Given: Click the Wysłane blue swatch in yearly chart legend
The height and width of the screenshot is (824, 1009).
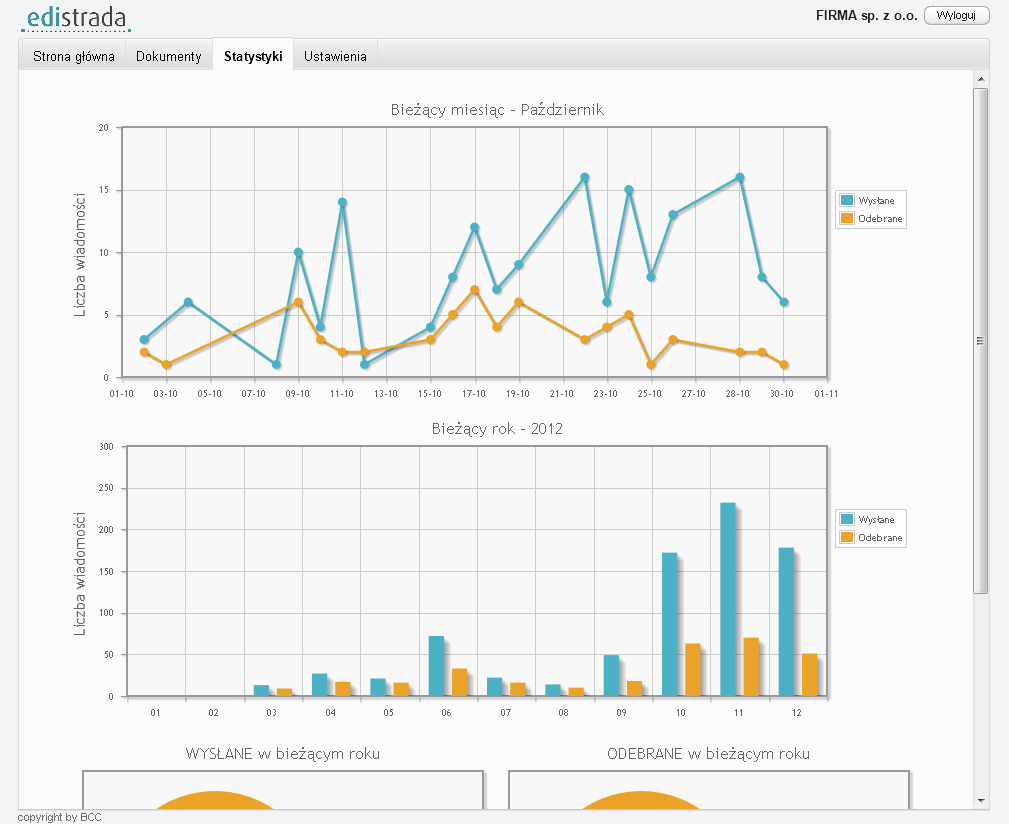Looking at the screenshot, I should click(x=847, y=519).
